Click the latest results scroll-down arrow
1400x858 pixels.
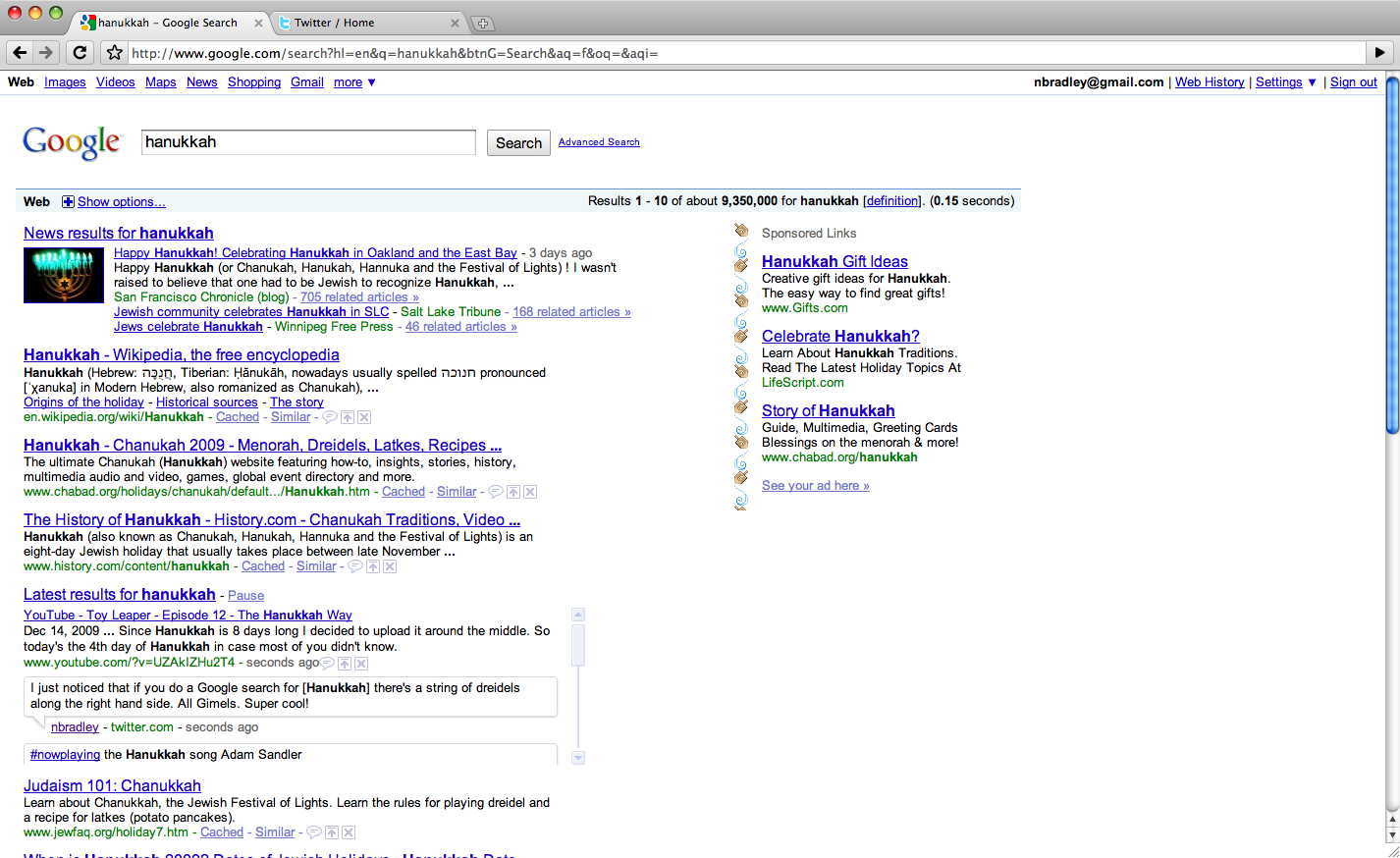pyautogui.click(x=578, y=758)
